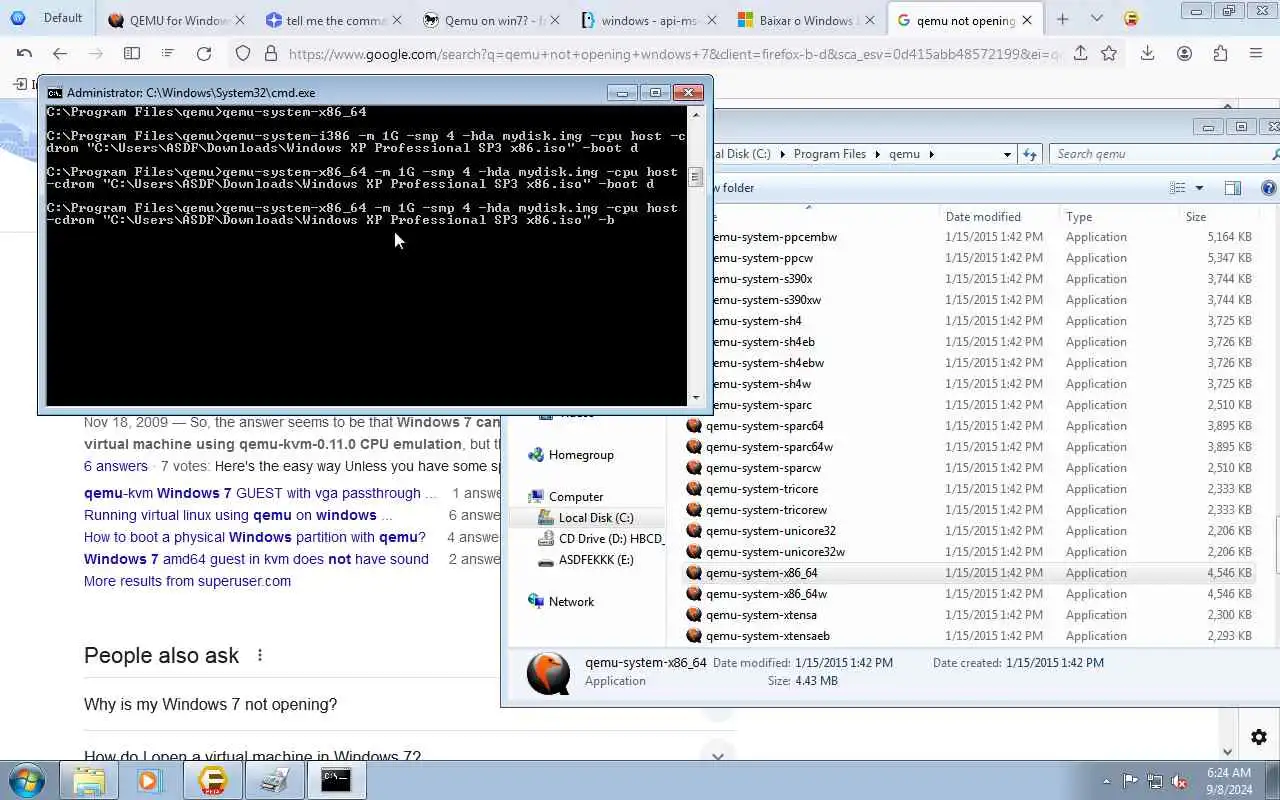Open the list all tabs dropdown

point(1097,19)
